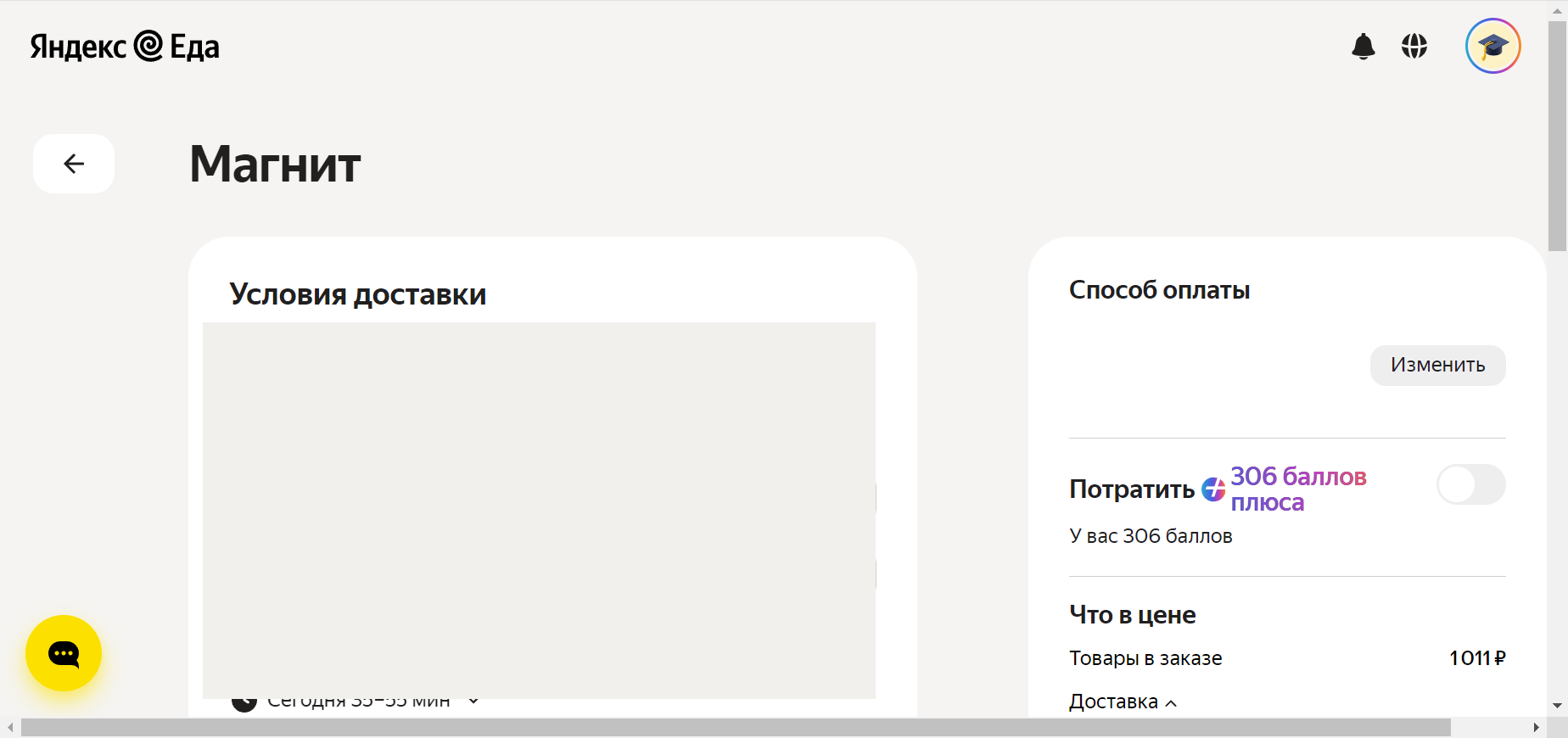Viewport: 1568px width, 738px height.
Task: Click the scroll right arrow
Action: point(1537,728)
